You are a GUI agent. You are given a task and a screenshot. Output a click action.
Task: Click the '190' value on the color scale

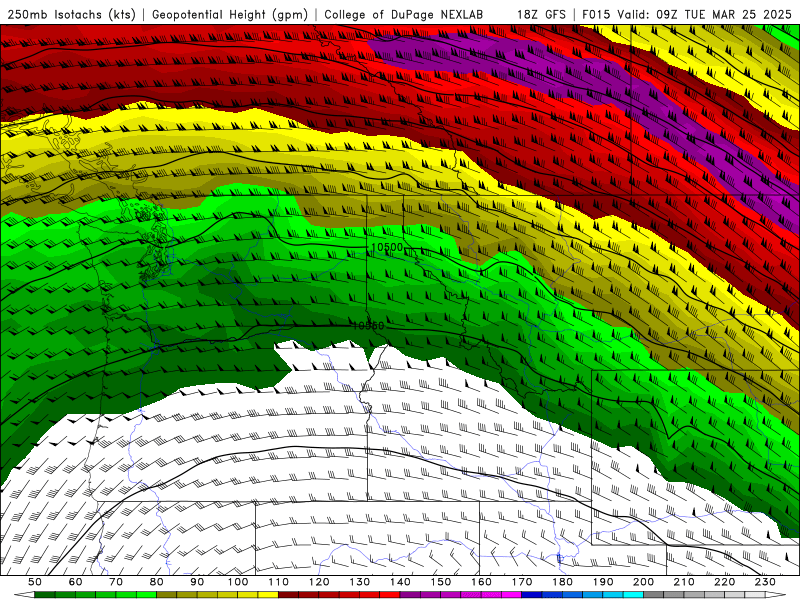click(603, 582)
